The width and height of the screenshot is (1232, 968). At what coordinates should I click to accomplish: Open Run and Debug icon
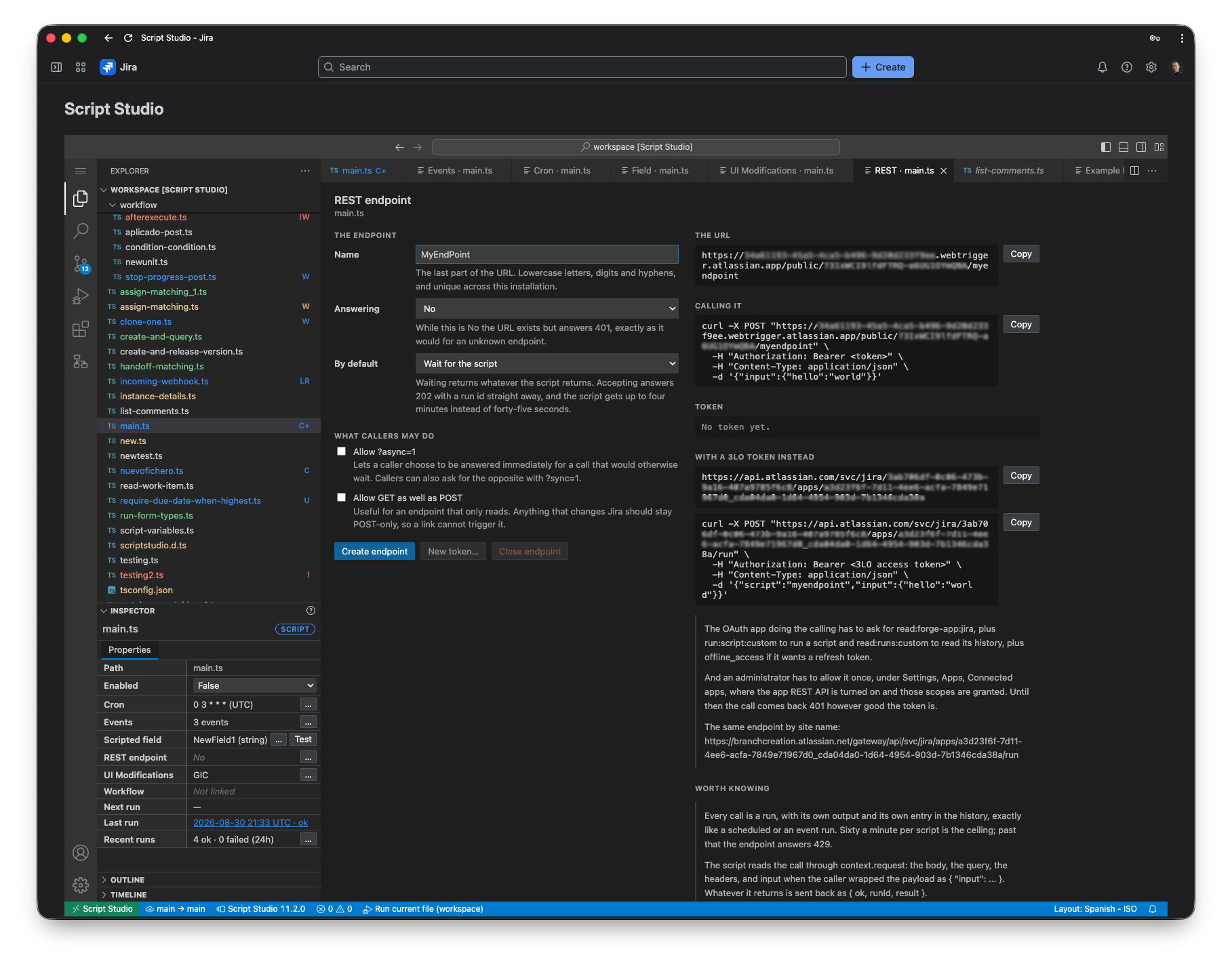click(x=81, y=296)
